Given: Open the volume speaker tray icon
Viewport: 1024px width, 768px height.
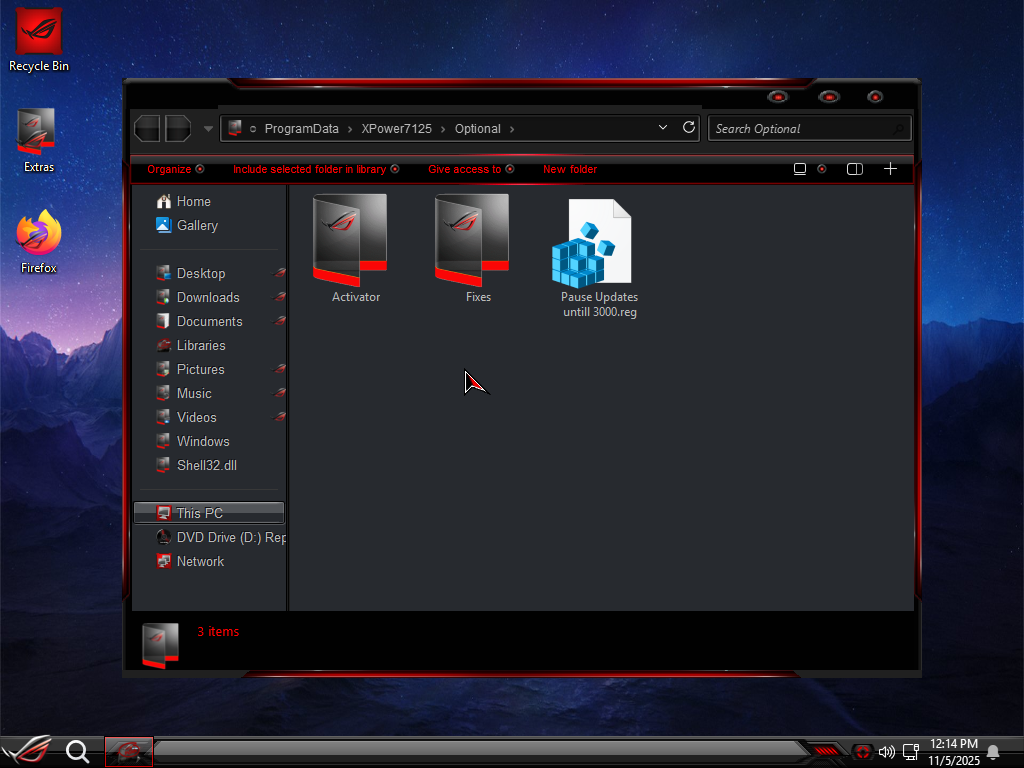Looking at the screenshot, I should pos(886,752).
